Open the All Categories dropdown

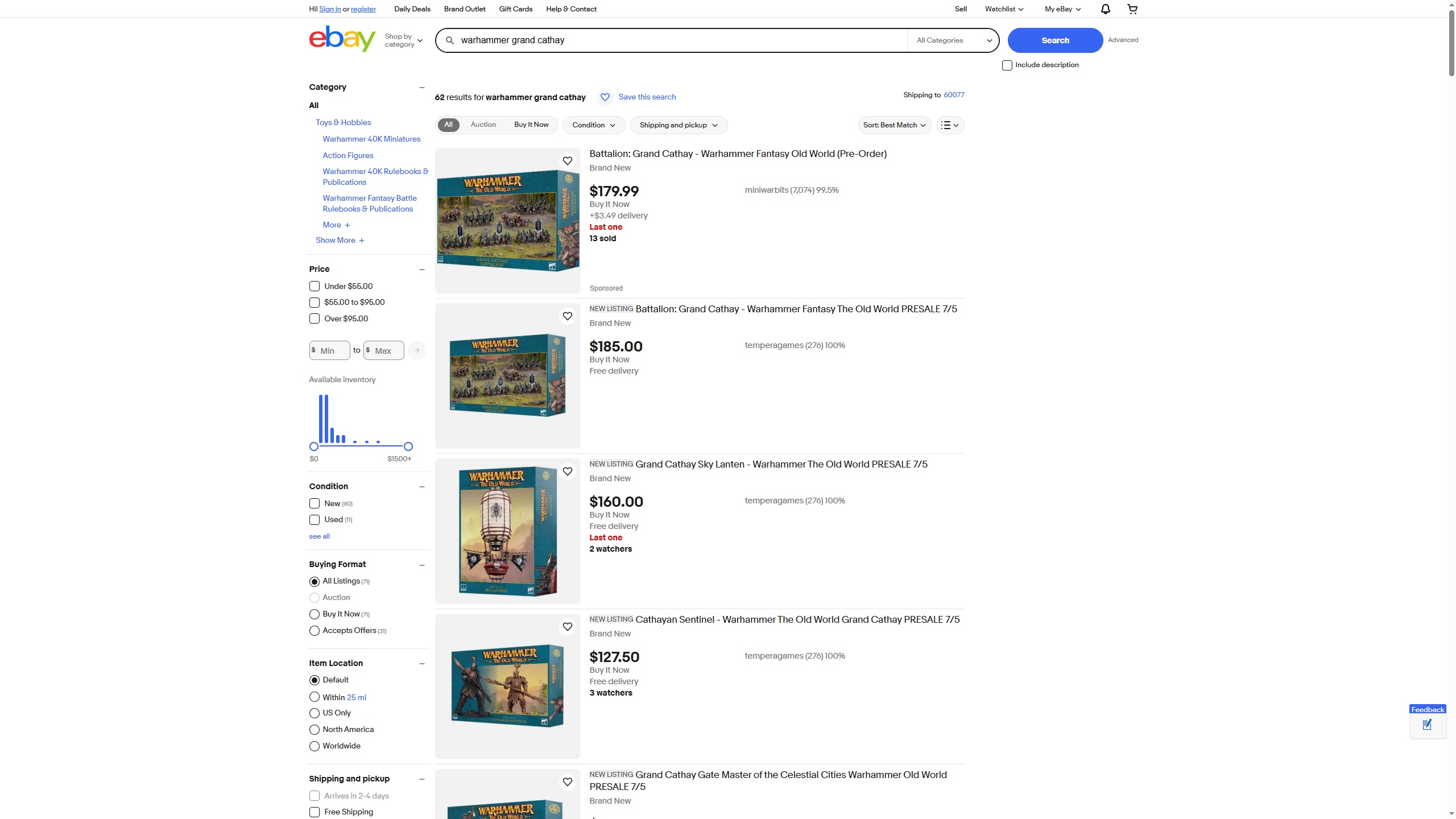click(x=953, y=40)
